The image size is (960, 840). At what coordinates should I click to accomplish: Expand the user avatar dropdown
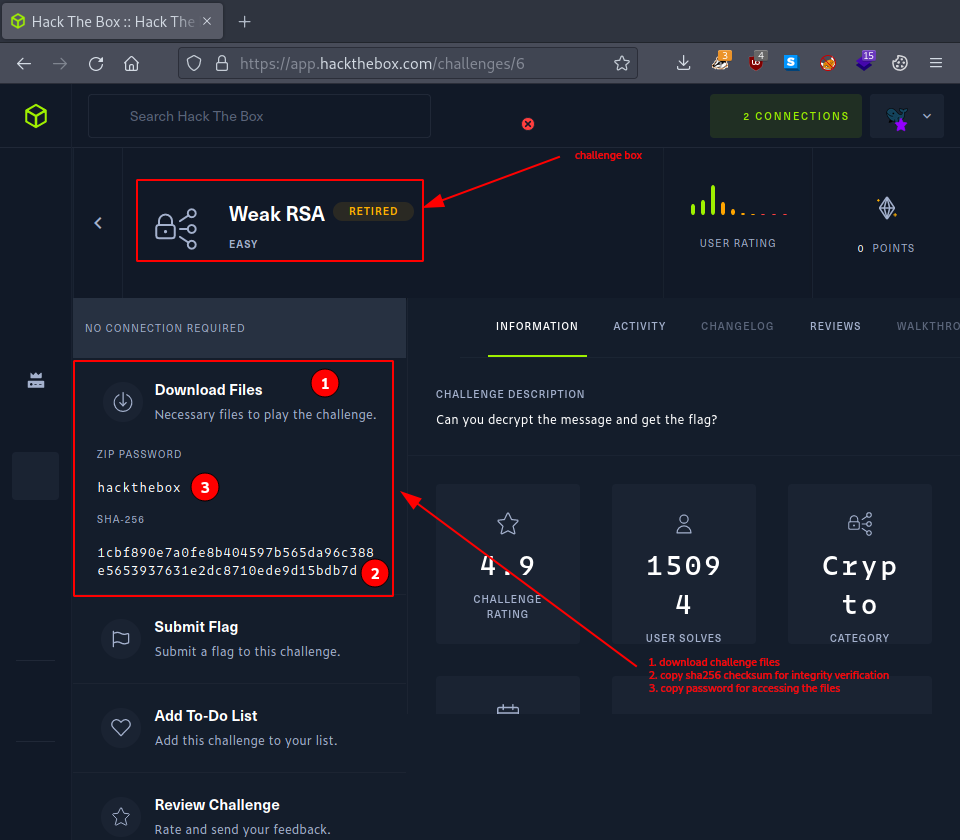(x=908, y=116)
